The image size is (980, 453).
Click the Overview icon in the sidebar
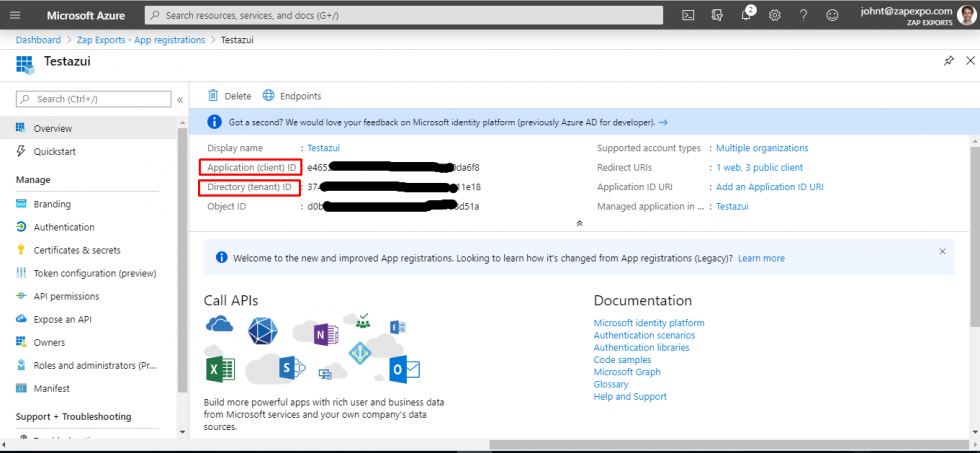(x=21, y=128)
